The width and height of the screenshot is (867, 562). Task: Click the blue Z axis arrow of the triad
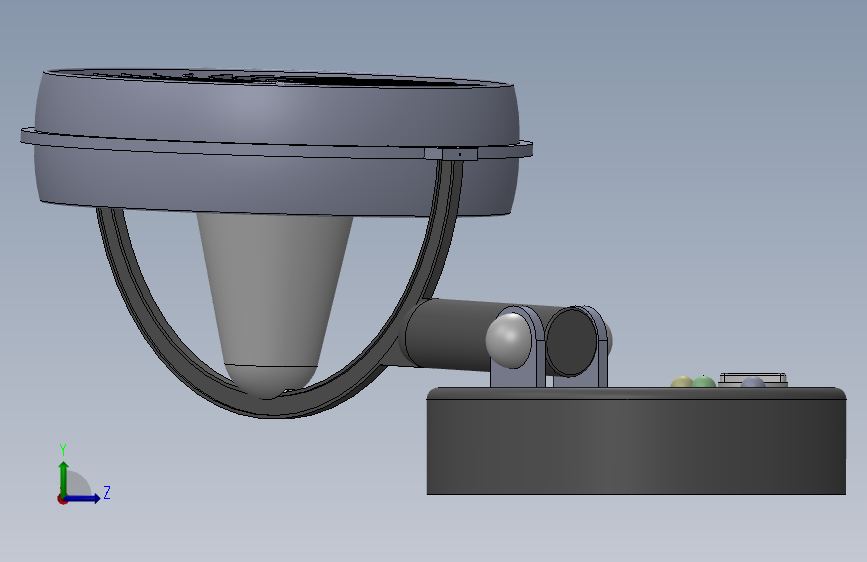coord(83,498)
